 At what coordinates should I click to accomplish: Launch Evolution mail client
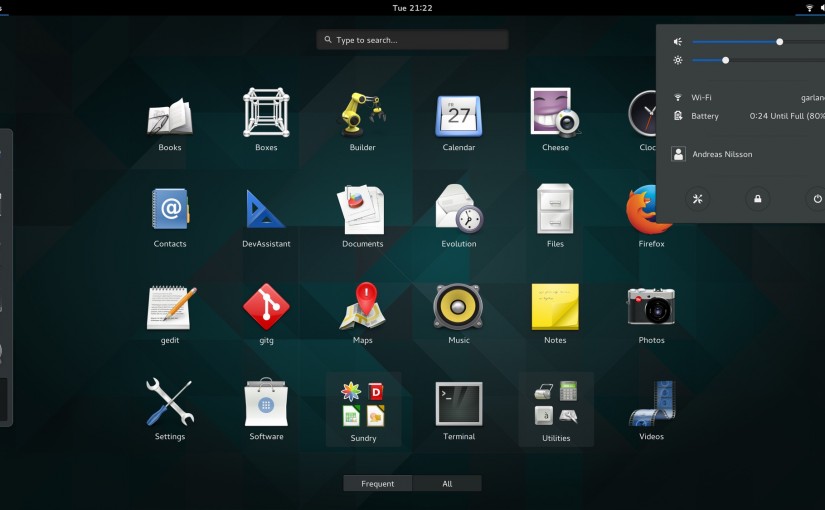(459, 209)
